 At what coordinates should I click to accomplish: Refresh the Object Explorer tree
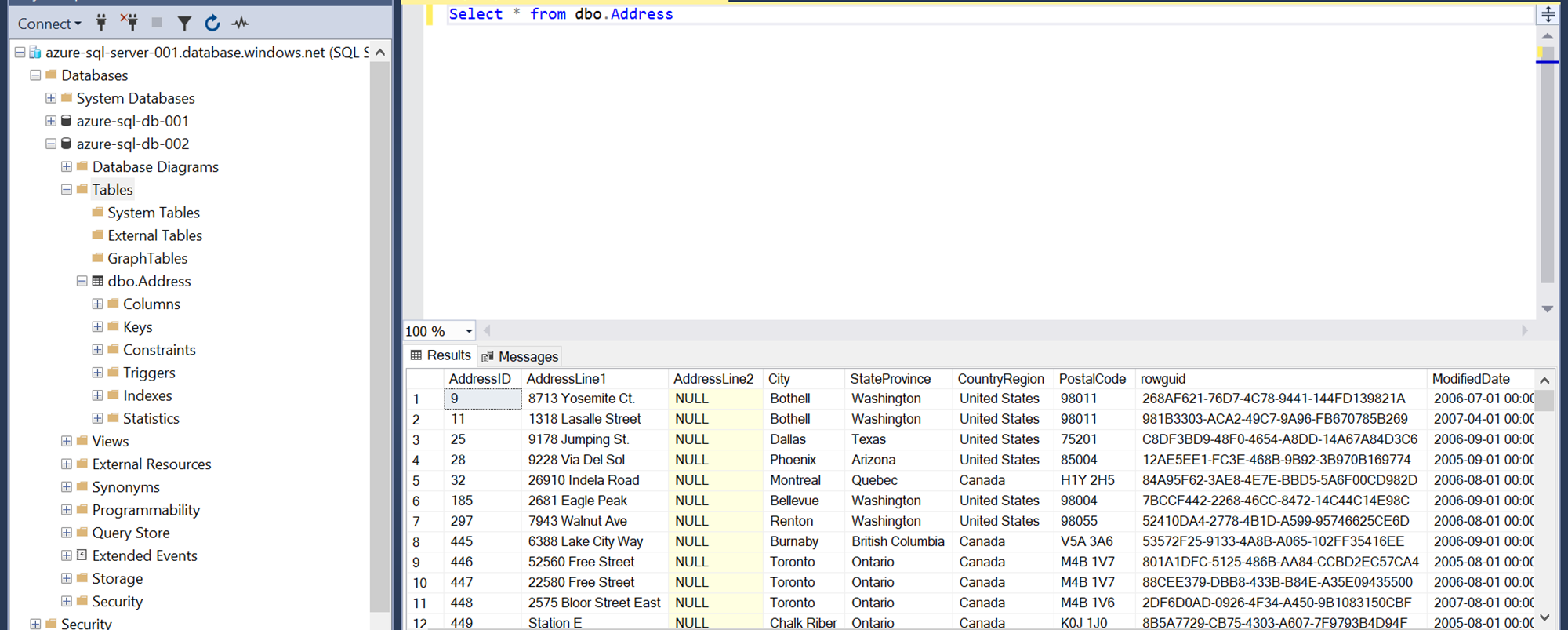tap(212, 24)
